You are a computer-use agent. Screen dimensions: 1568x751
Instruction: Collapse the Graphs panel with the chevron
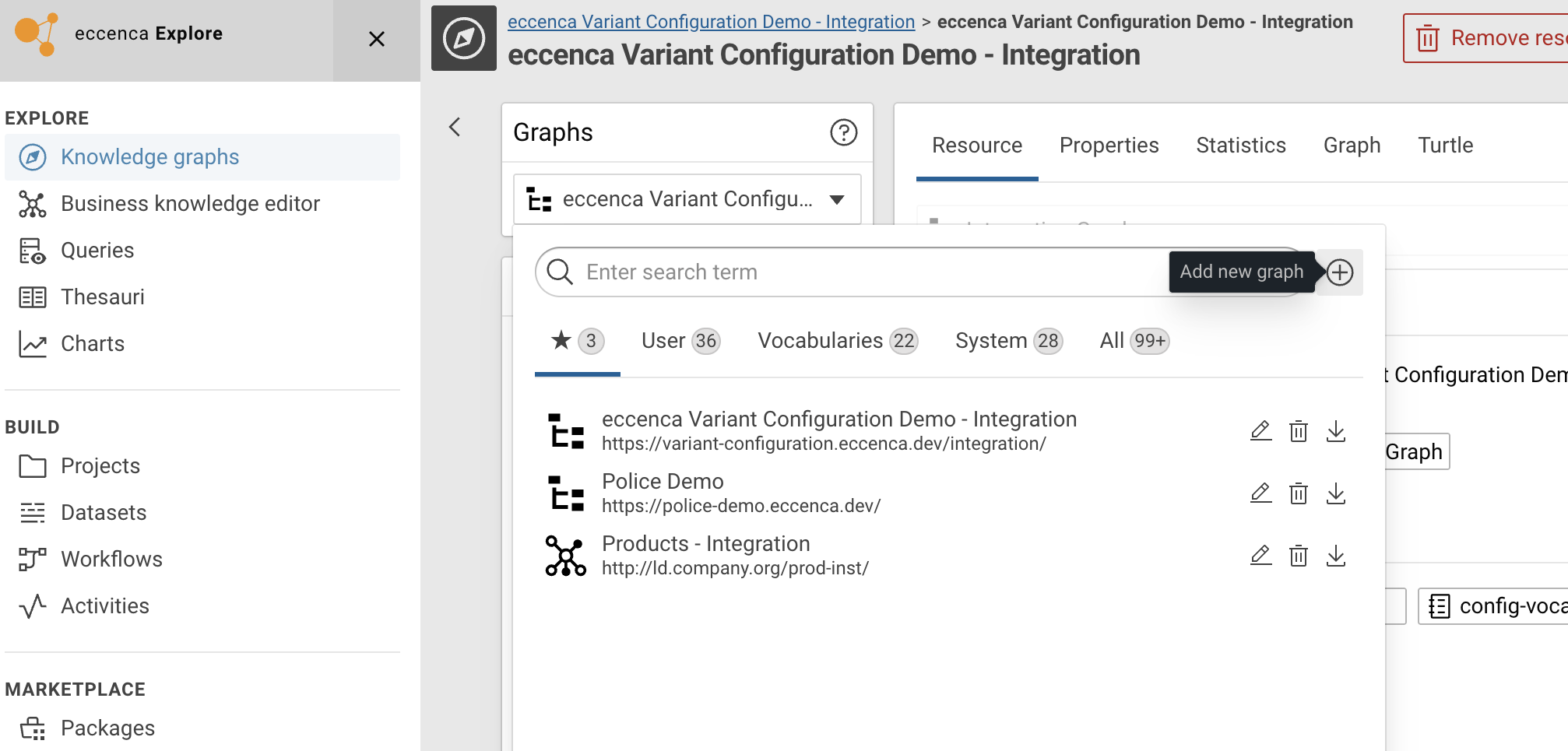[x=455, y=127]
